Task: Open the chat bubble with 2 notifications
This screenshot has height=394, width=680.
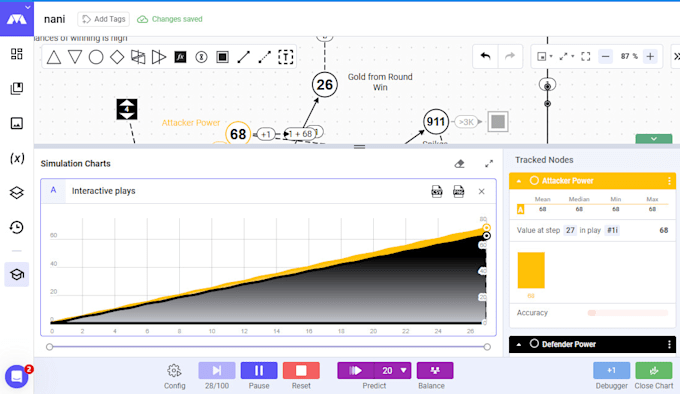Action: point(16,376)
